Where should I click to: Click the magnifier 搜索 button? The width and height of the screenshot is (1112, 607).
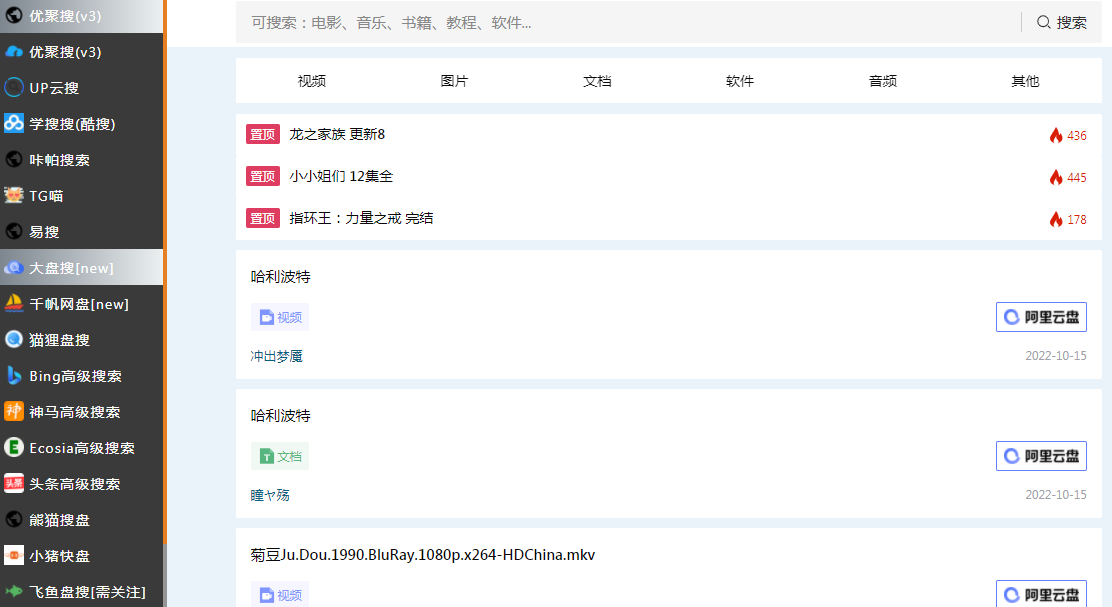[1062, 23]
